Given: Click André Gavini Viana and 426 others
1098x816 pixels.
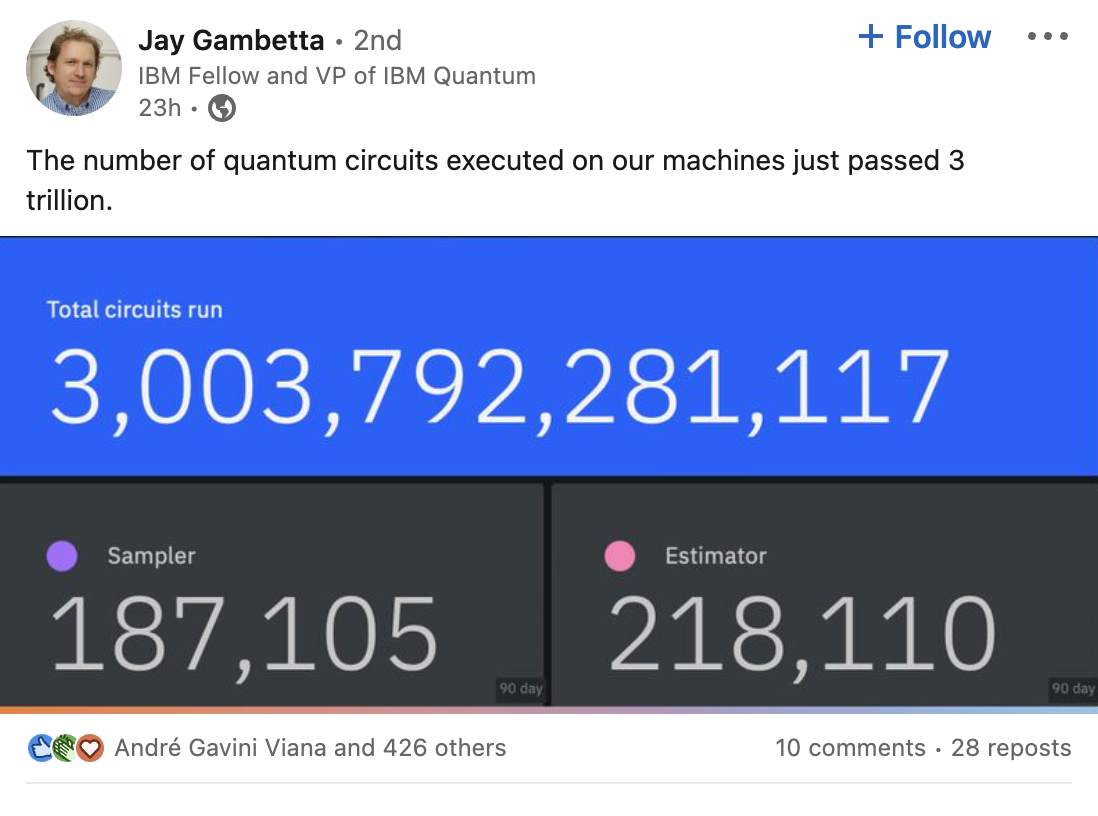Looking at the screenshot, I should point(311,747).
